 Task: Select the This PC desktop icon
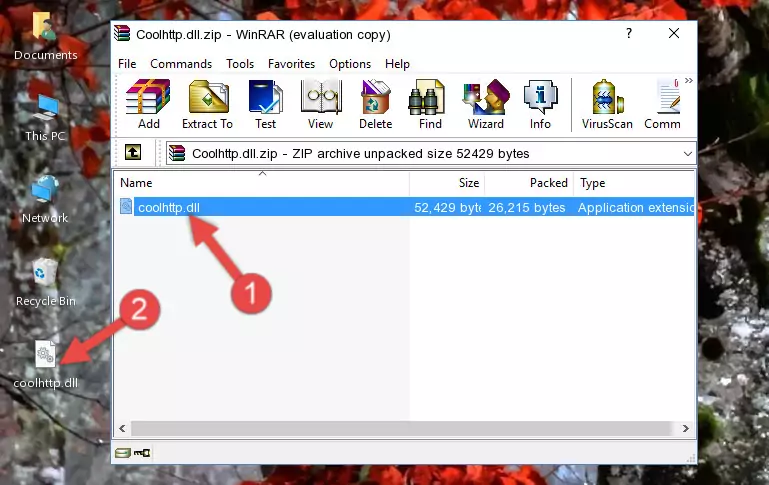(x=45, y=118)
